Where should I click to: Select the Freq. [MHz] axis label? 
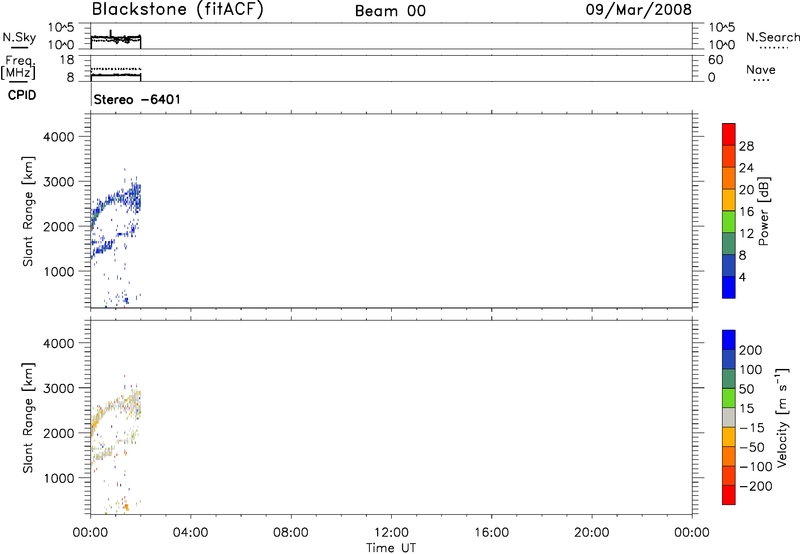pyautogui.click(x=18, y=68)
